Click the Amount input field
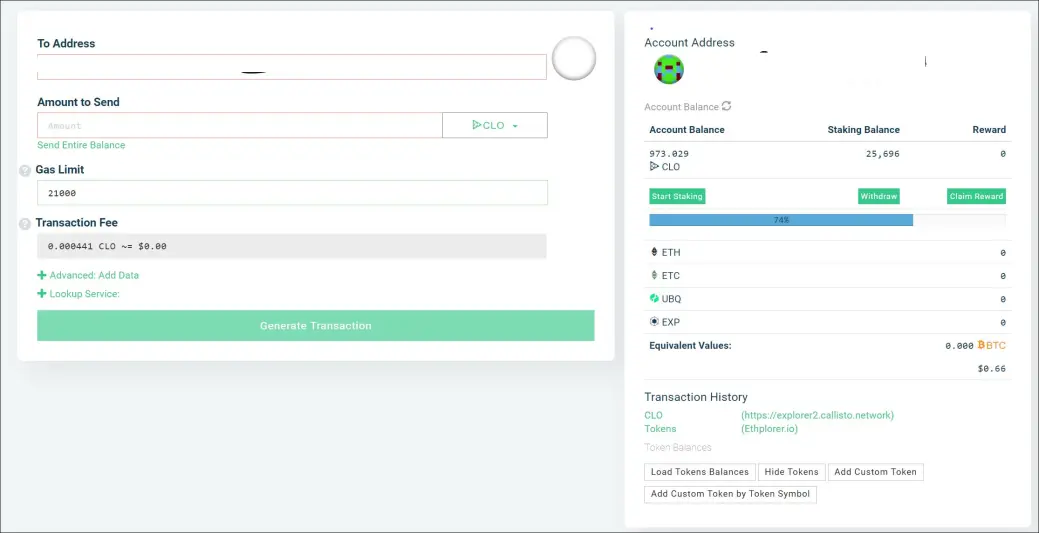 (240, 125)
